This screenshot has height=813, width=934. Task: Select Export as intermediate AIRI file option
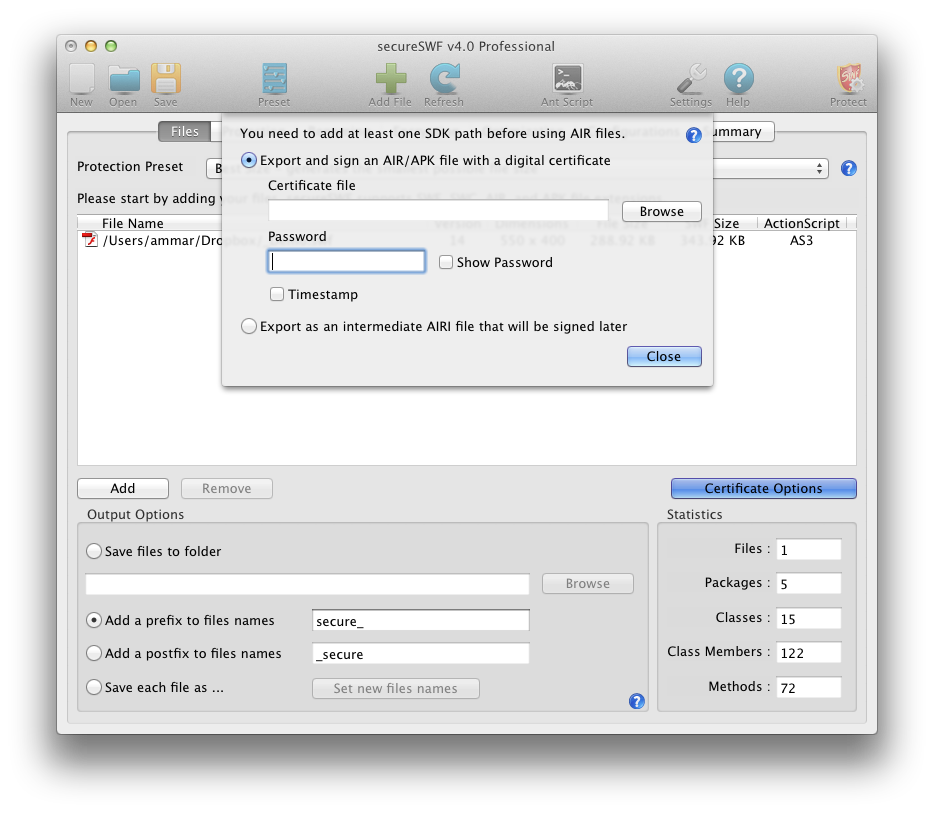coord(249,327)
